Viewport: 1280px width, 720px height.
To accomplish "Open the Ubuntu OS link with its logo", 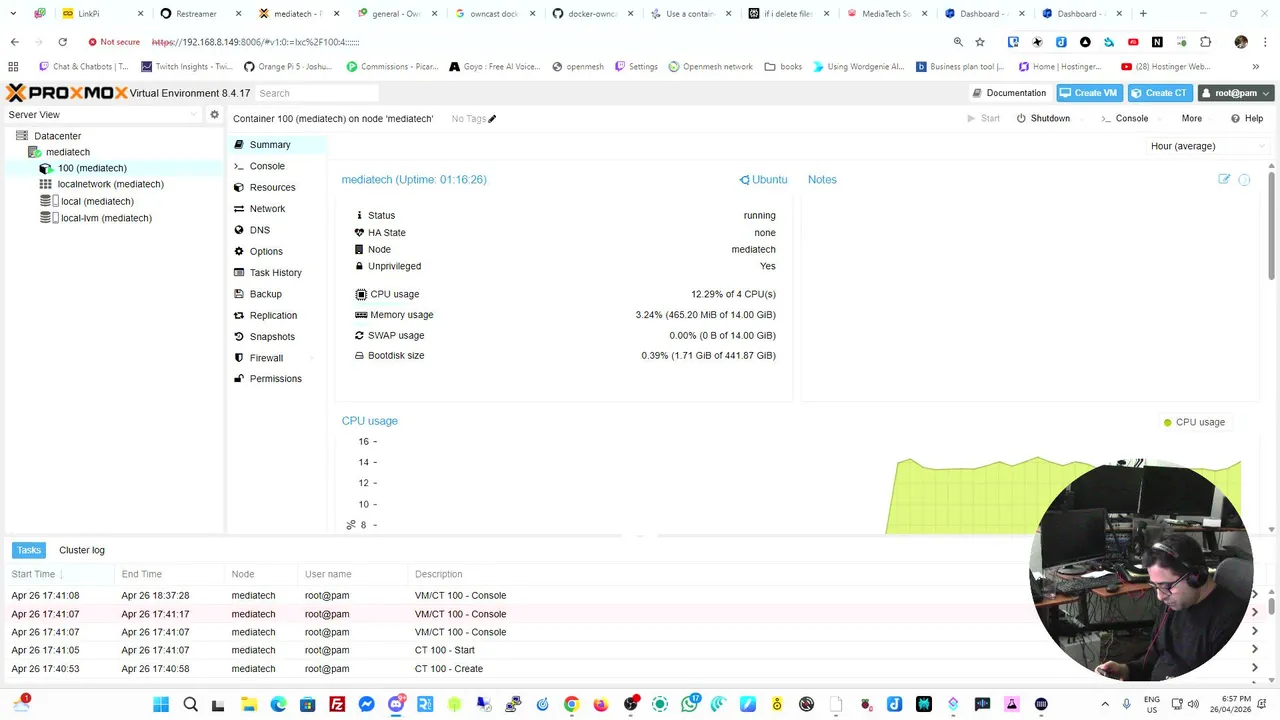I will pyautogui.click(x=764, y=180).
